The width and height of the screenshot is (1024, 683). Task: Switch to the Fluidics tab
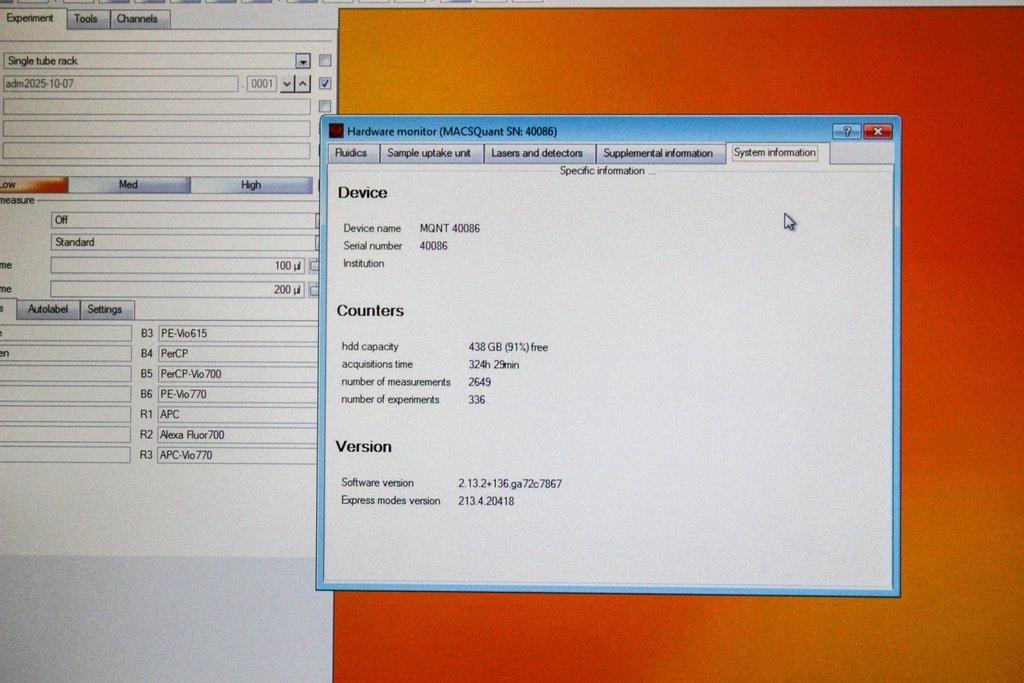point(352,153)
